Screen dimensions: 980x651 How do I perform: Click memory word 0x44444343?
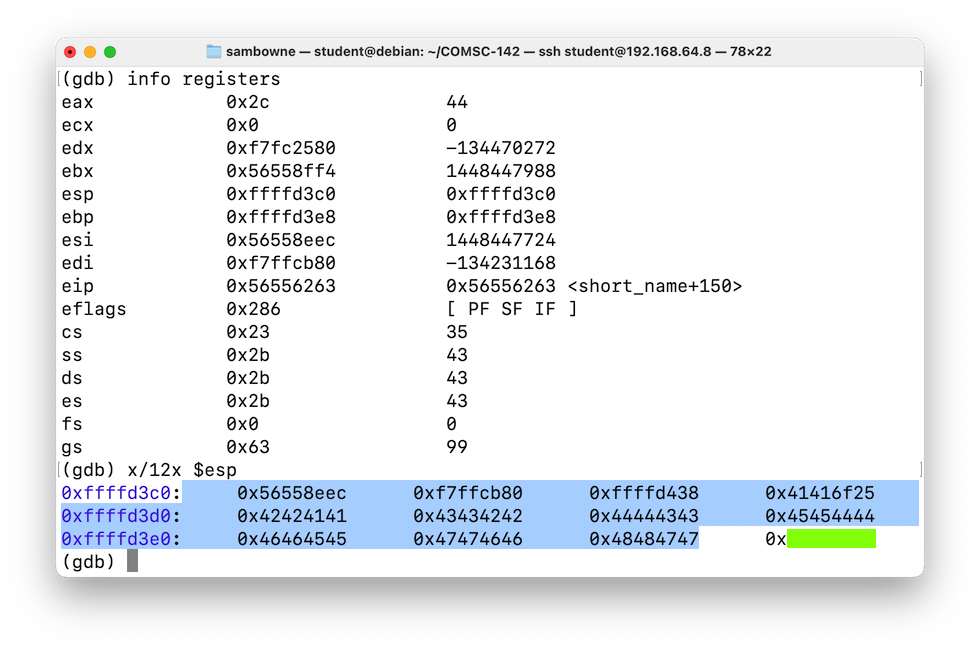[x=644, y=516]
